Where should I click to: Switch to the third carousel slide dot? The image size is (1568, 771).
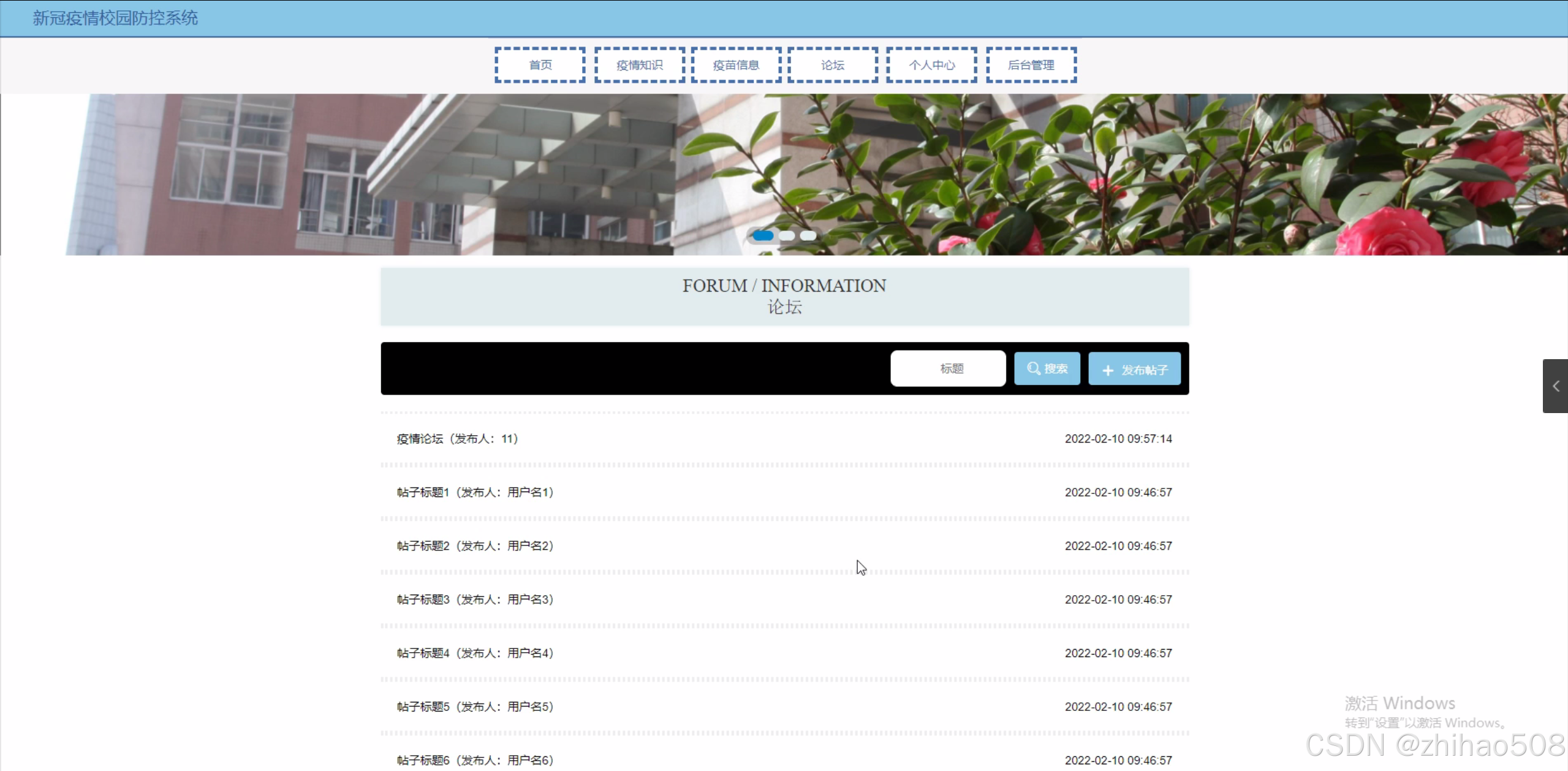tap(808, 235)
